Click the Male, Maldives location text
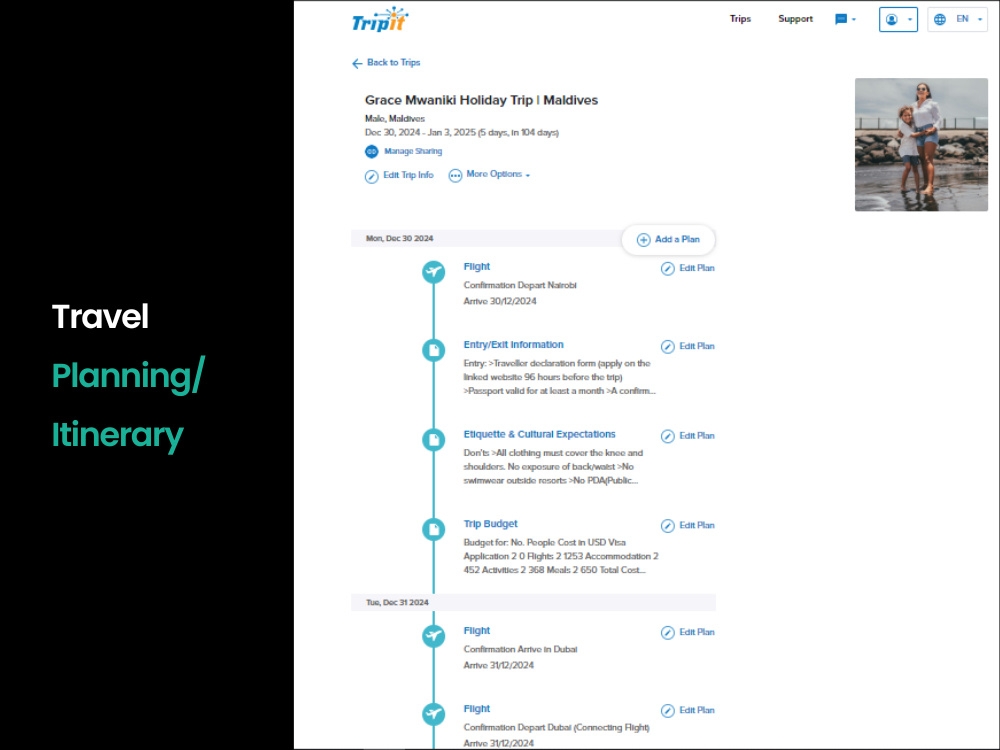1000x750 pixels. (x=394, y=119)
